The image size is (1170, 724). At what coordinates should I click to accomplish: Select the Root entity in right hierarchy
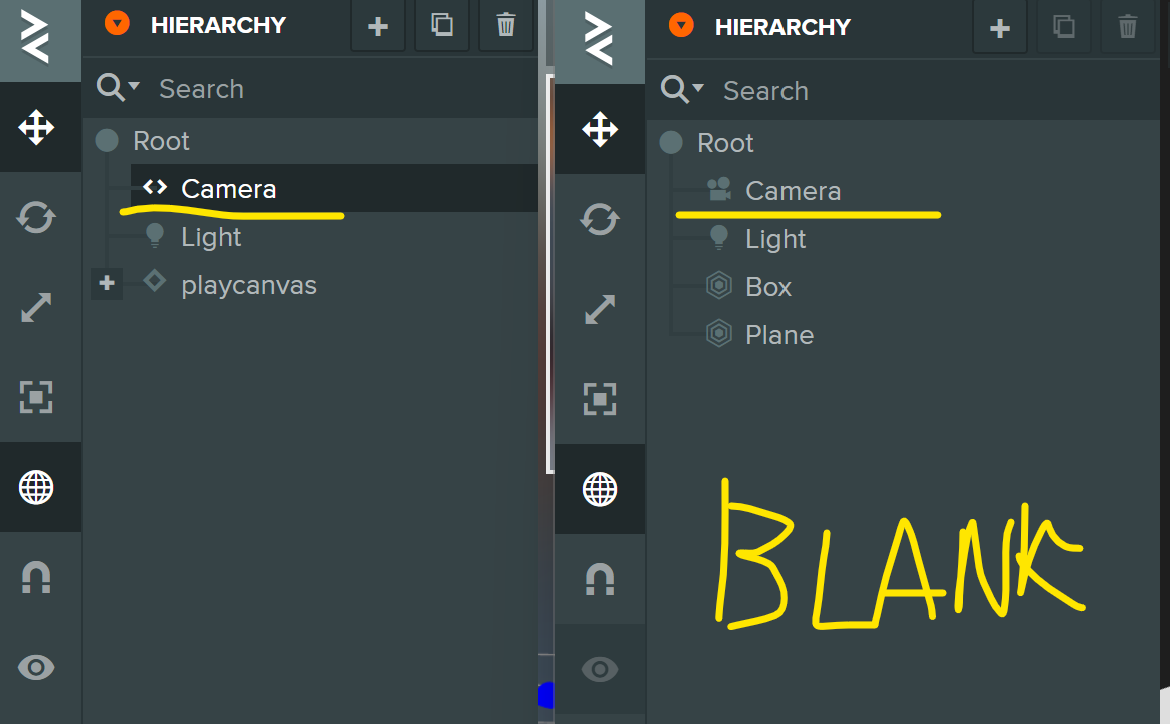(x=725, y=143)
